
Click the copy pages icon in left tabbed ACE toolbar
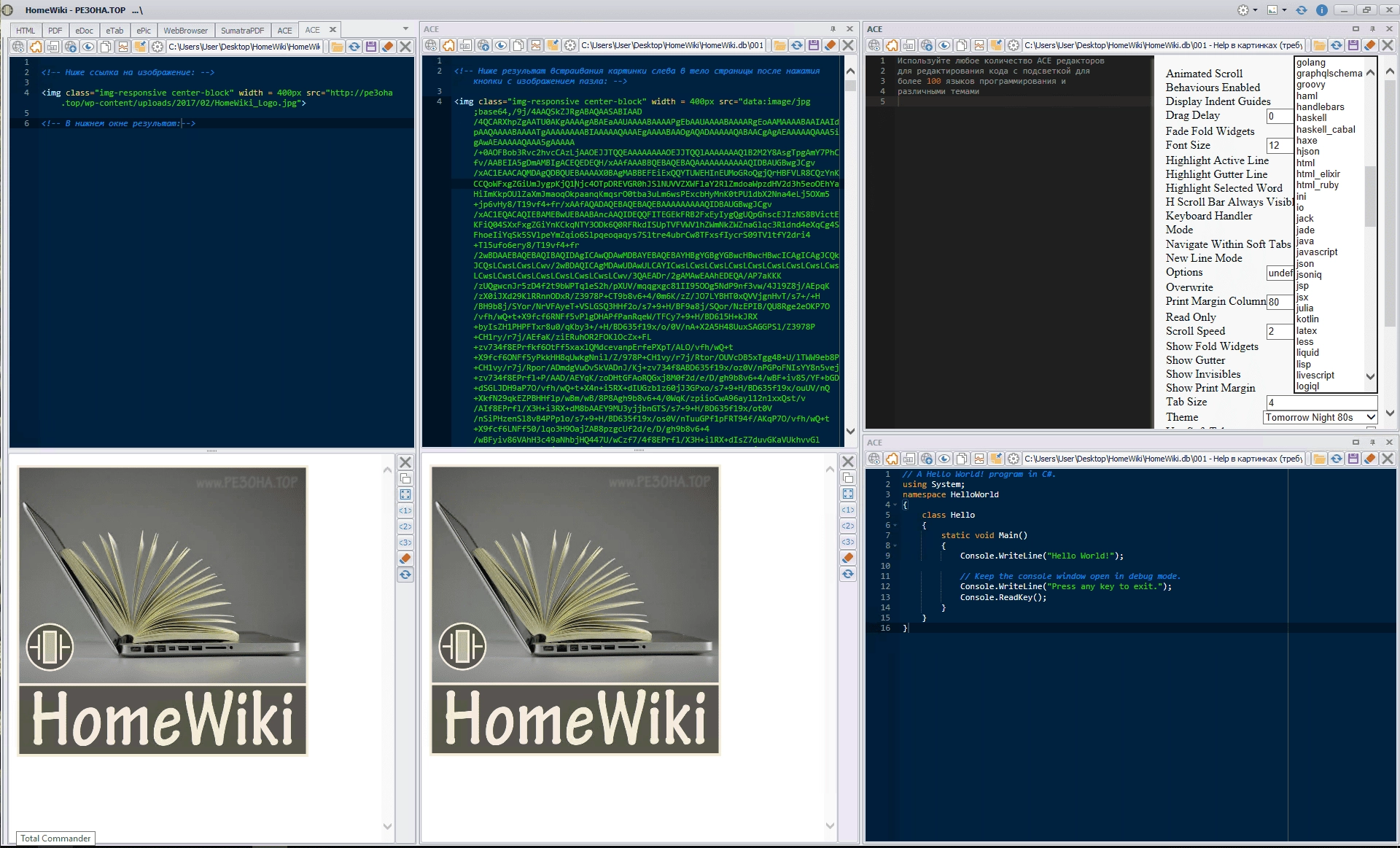tap(106, 47)
